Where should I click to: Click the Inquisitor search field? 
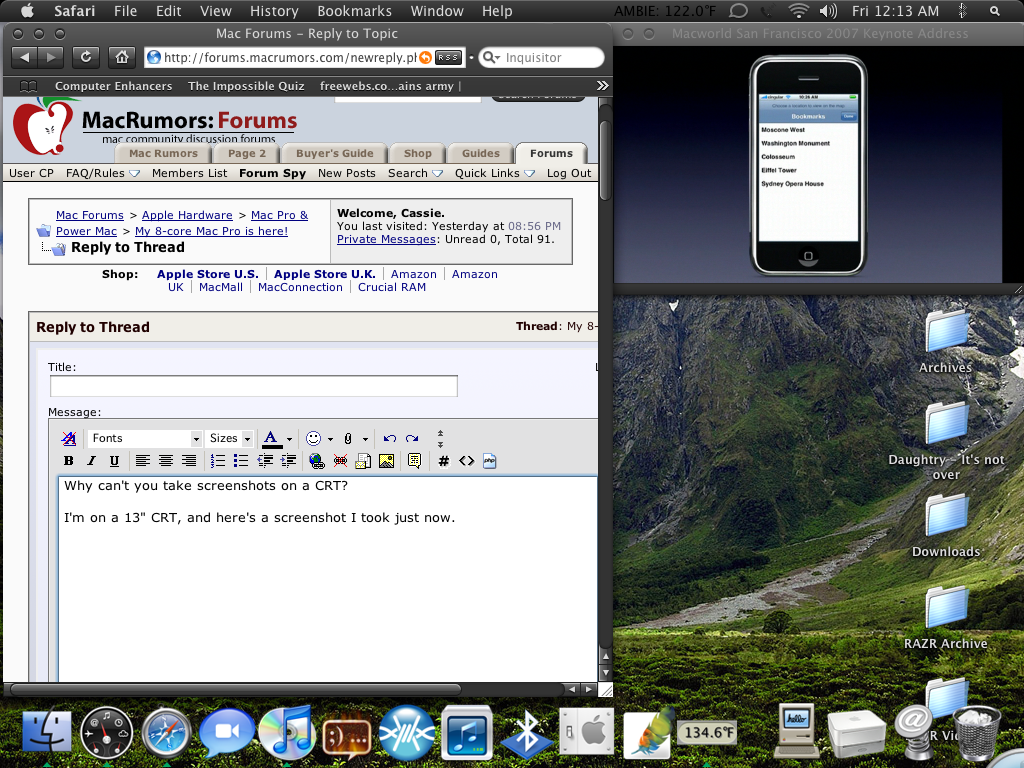pyautogui.click(x=542, y=57)
